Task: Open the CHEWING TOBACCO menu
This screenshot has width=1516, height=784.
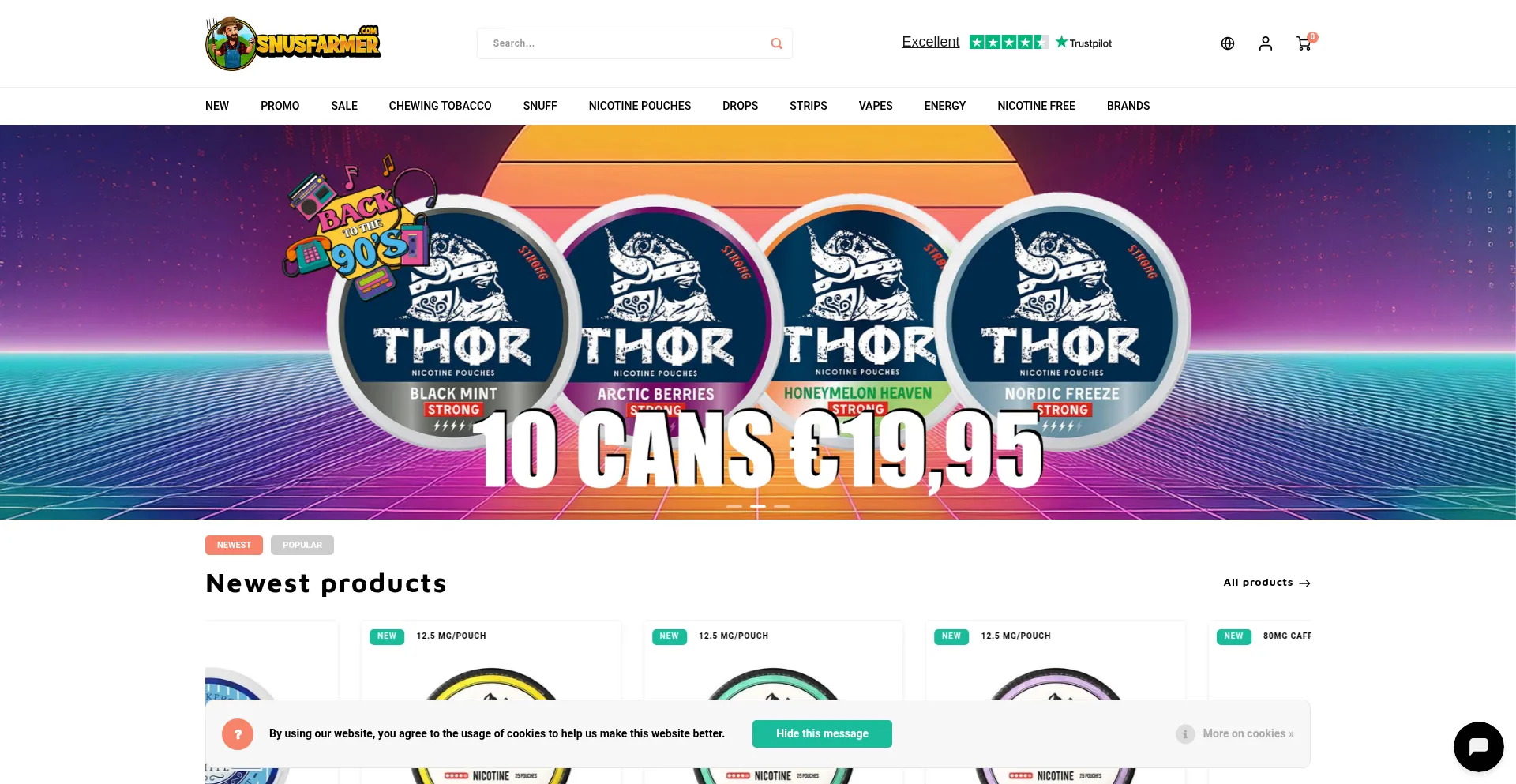Action: [x=440, y=106]
